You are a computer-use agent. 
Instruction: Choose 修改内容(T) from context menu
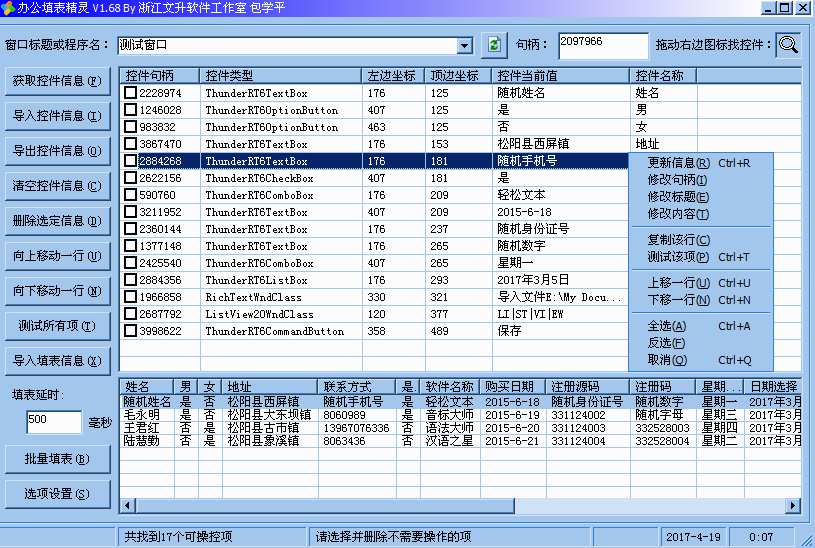click(700, 214)
